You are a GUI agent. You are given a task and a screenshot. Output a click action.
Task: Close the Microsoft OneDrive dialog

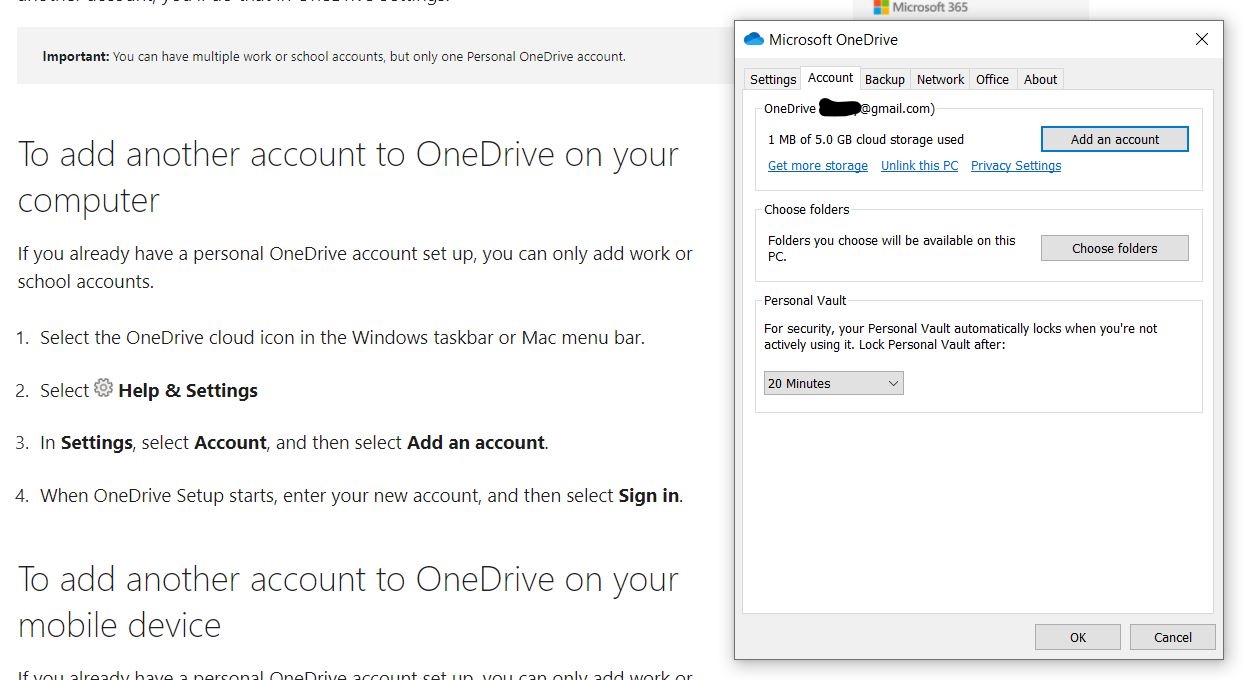coord(1202,39)
